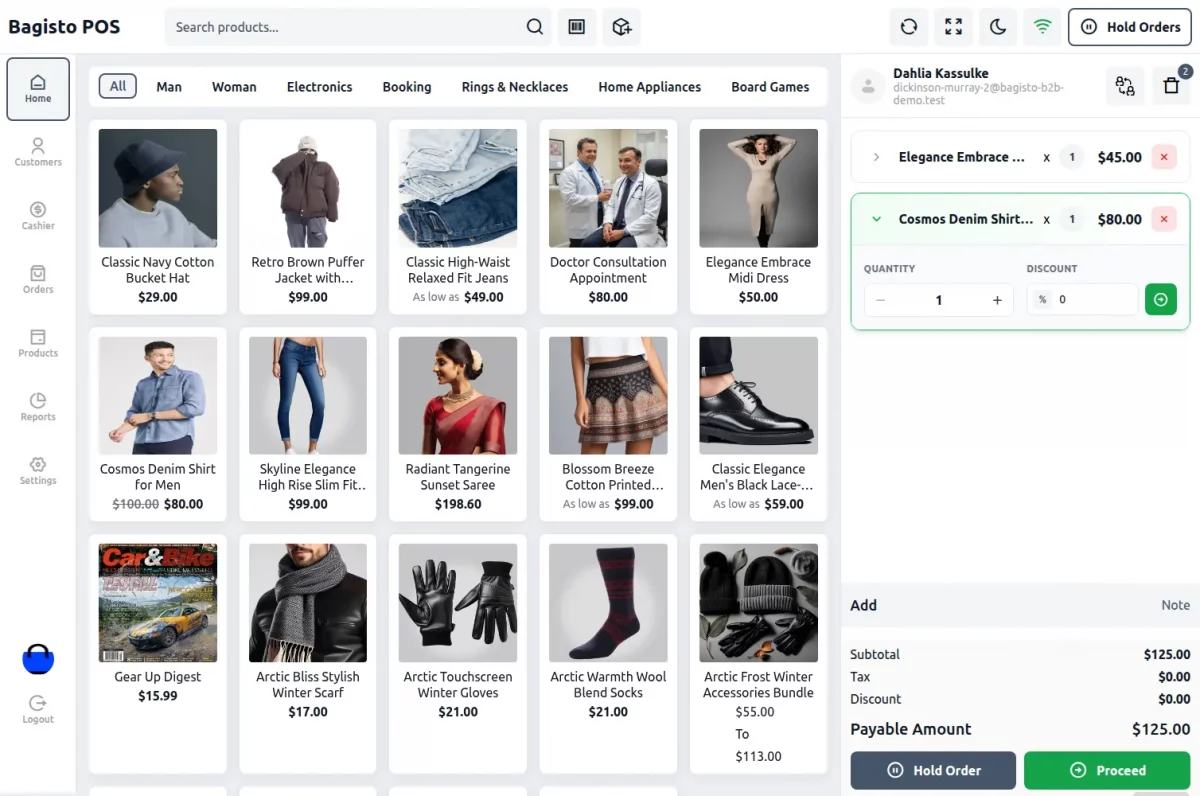1200x796 pixels.
Task: Toggle the percent discount type
Action: click(1042, 299)
